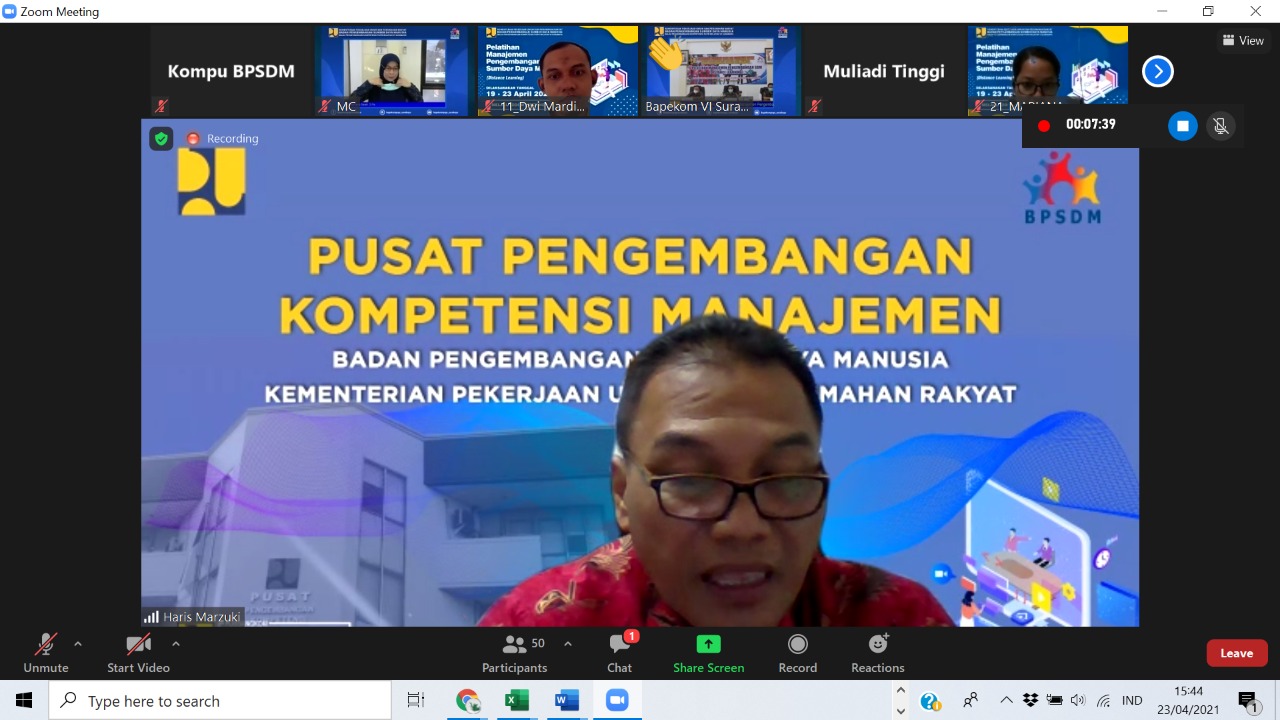Select Kompu BPSDM participant tile
Image resolution: width=1280 pixels, height=720 pixels.
(231, 71)
